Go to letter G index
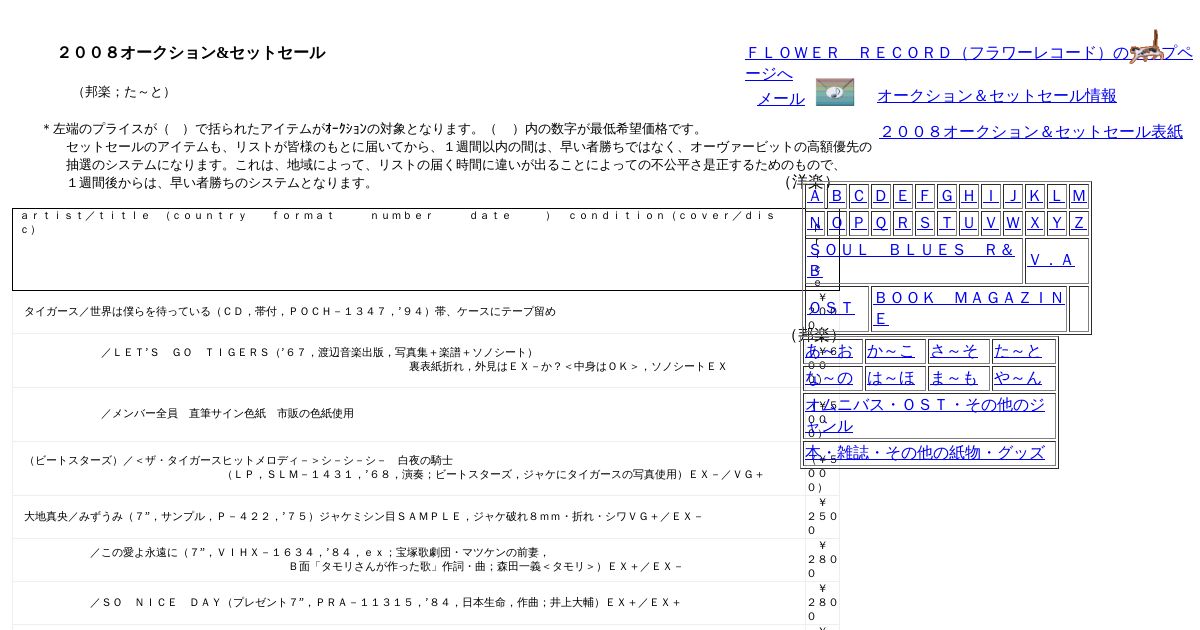 [x=947, y=195]
